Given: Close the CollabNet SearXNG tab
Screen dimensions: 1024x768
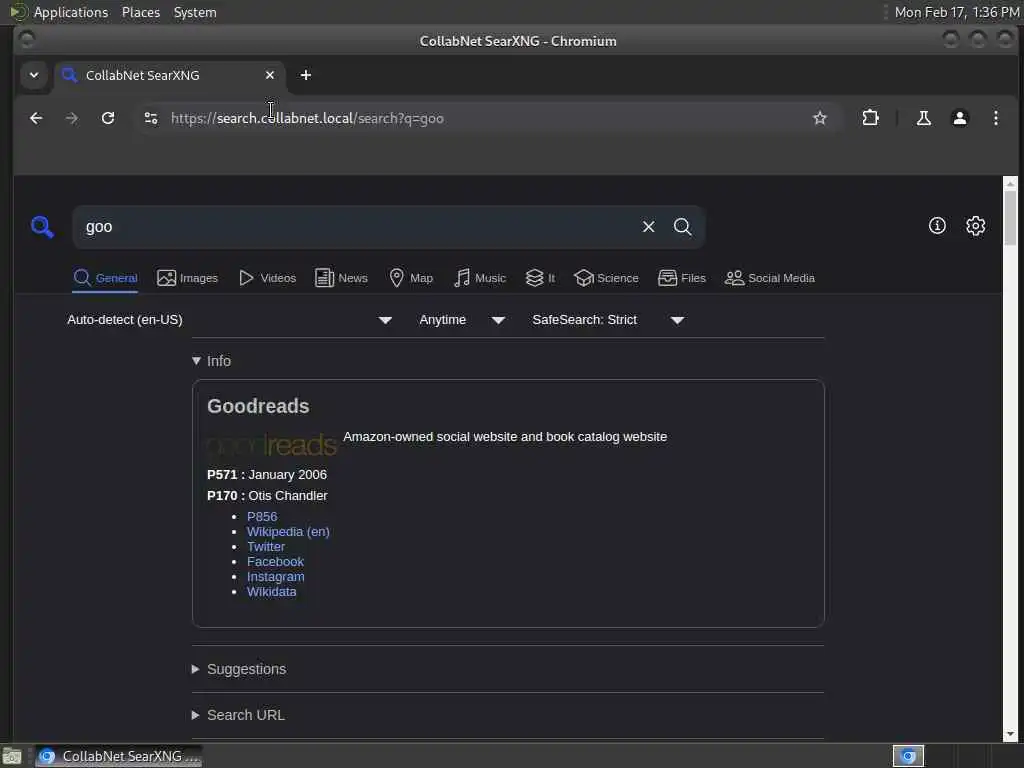Looking at the screenshot, I should click(270, 75).
